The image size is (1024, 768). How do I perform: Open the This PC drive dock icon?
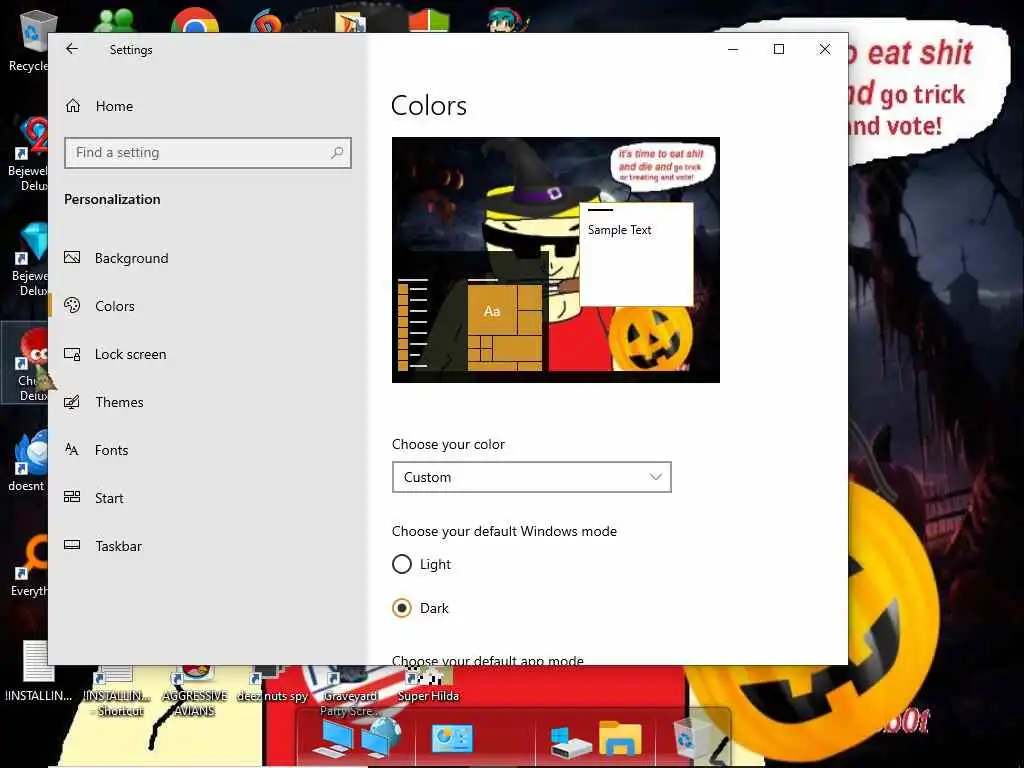[x=570, y=741]
